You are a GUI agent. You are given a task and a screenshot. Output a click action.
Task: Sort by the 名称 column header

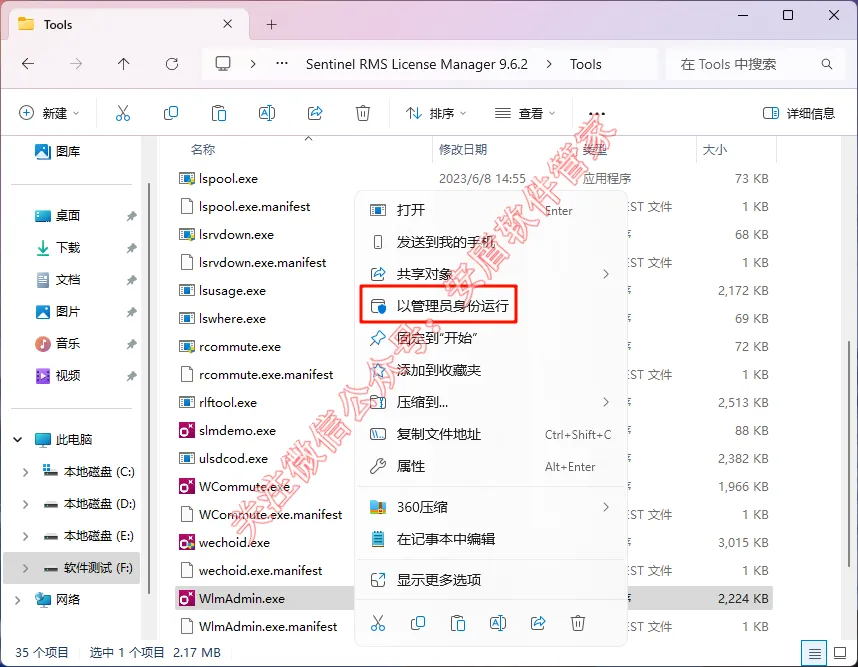[203, 149]
